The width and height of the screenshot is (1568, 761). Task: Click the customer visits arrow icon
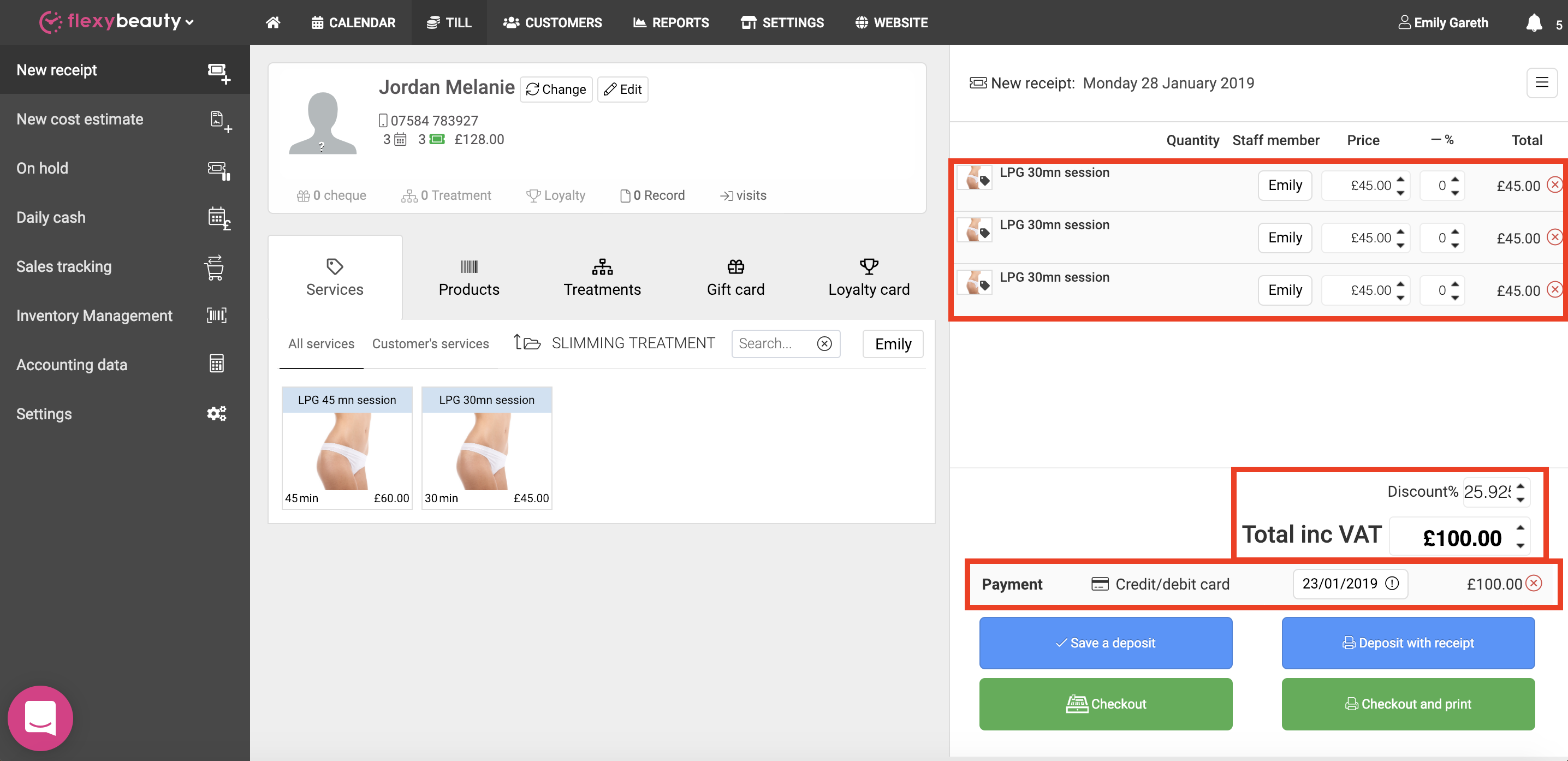coord(726,195)
